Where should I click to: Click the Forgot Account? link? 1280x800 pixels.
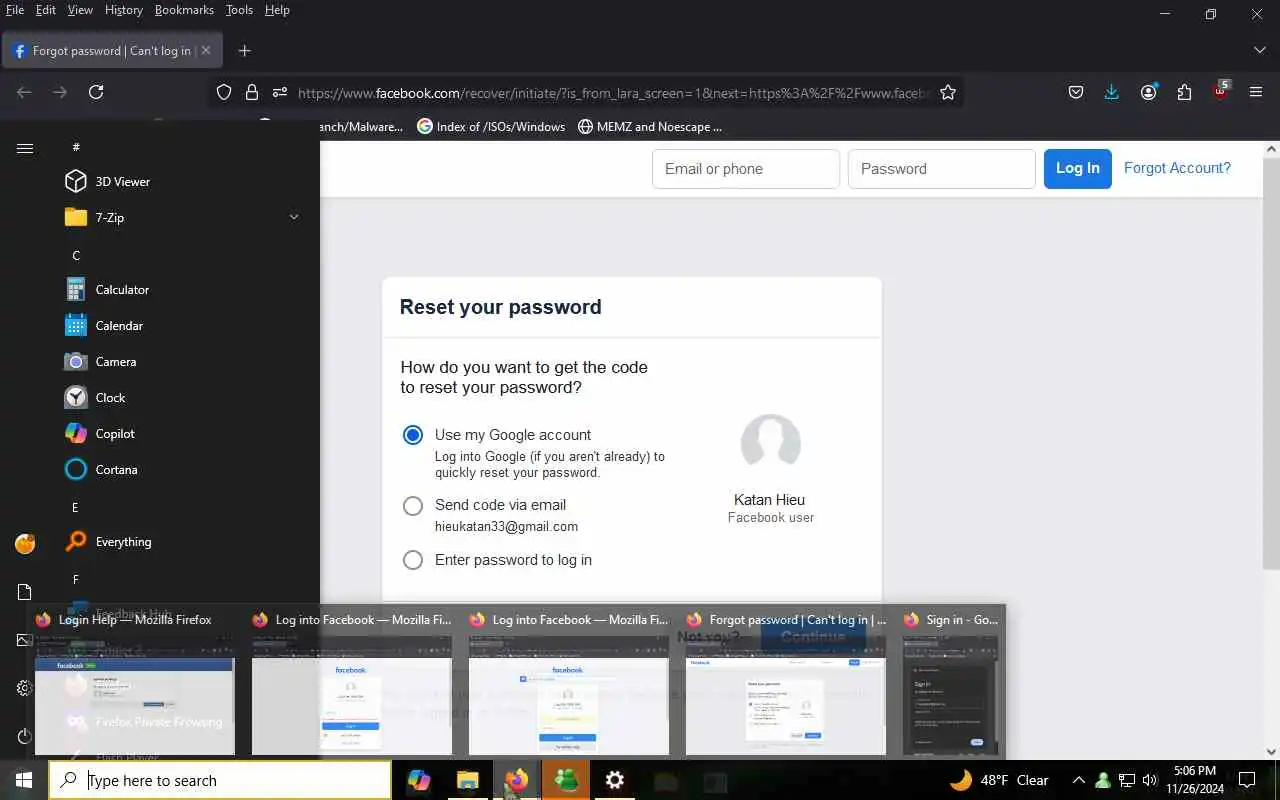pos(1177,168)
